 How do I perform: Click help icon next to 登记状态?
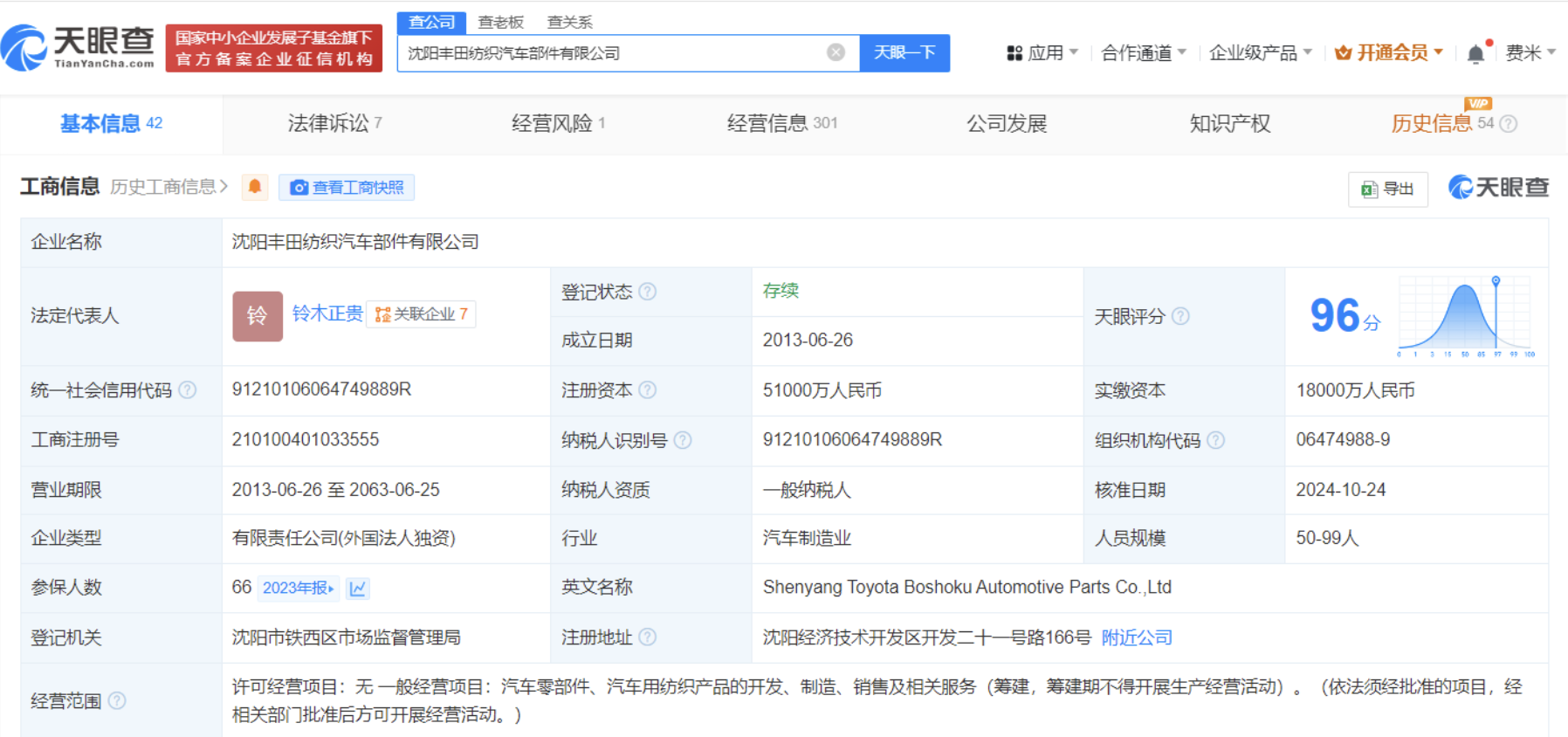(647, 292)
